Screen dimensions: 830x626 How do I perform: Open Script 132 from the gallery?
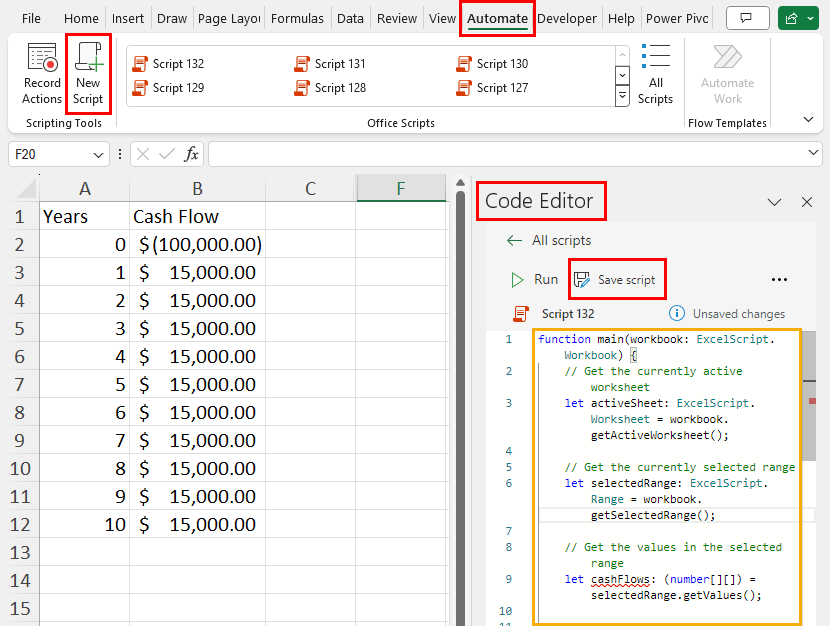[x=168, y=63]
